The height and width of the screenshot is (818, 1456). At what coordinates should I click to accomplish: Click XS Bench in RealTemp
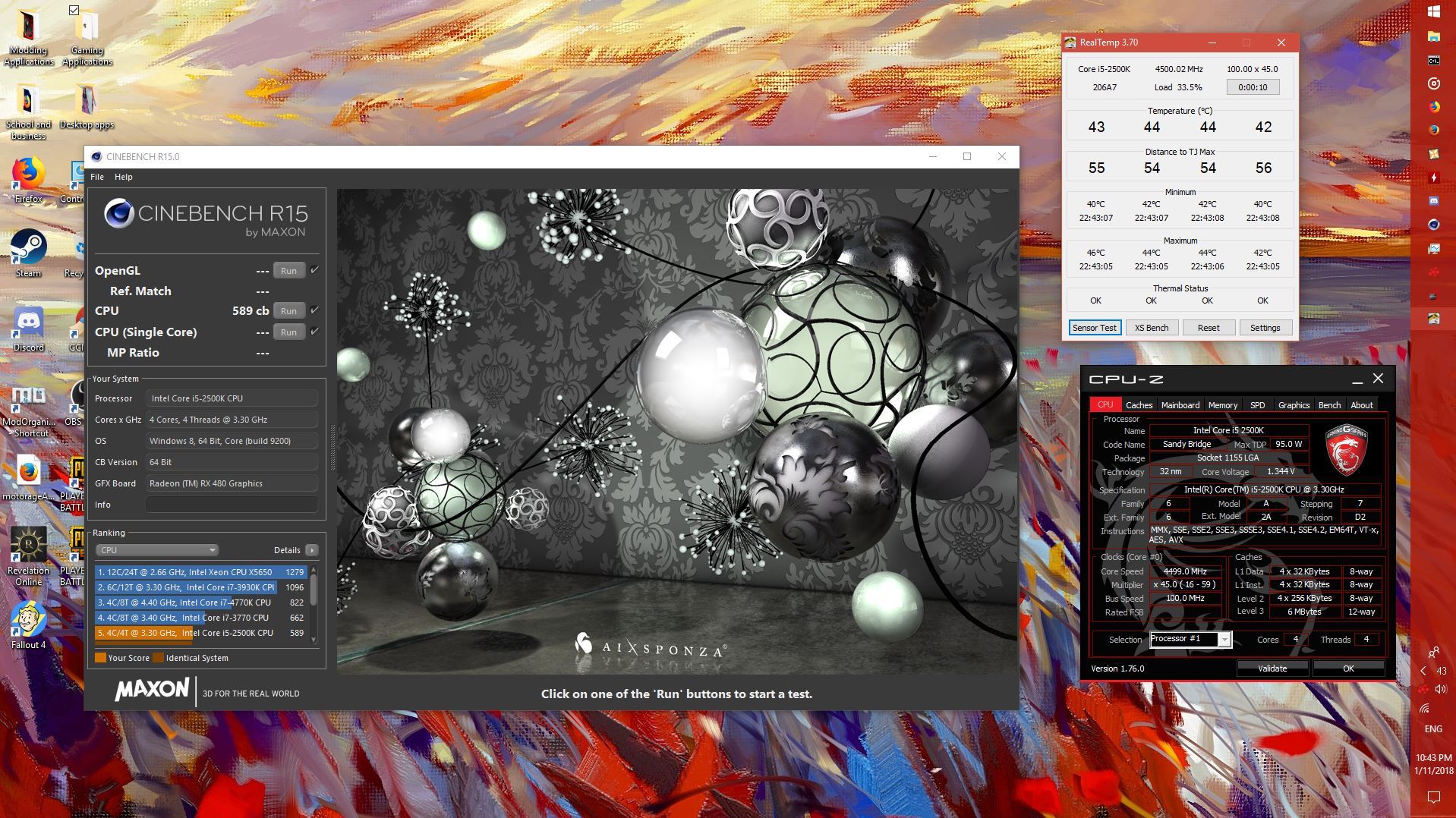click(x=1152, y=328)
